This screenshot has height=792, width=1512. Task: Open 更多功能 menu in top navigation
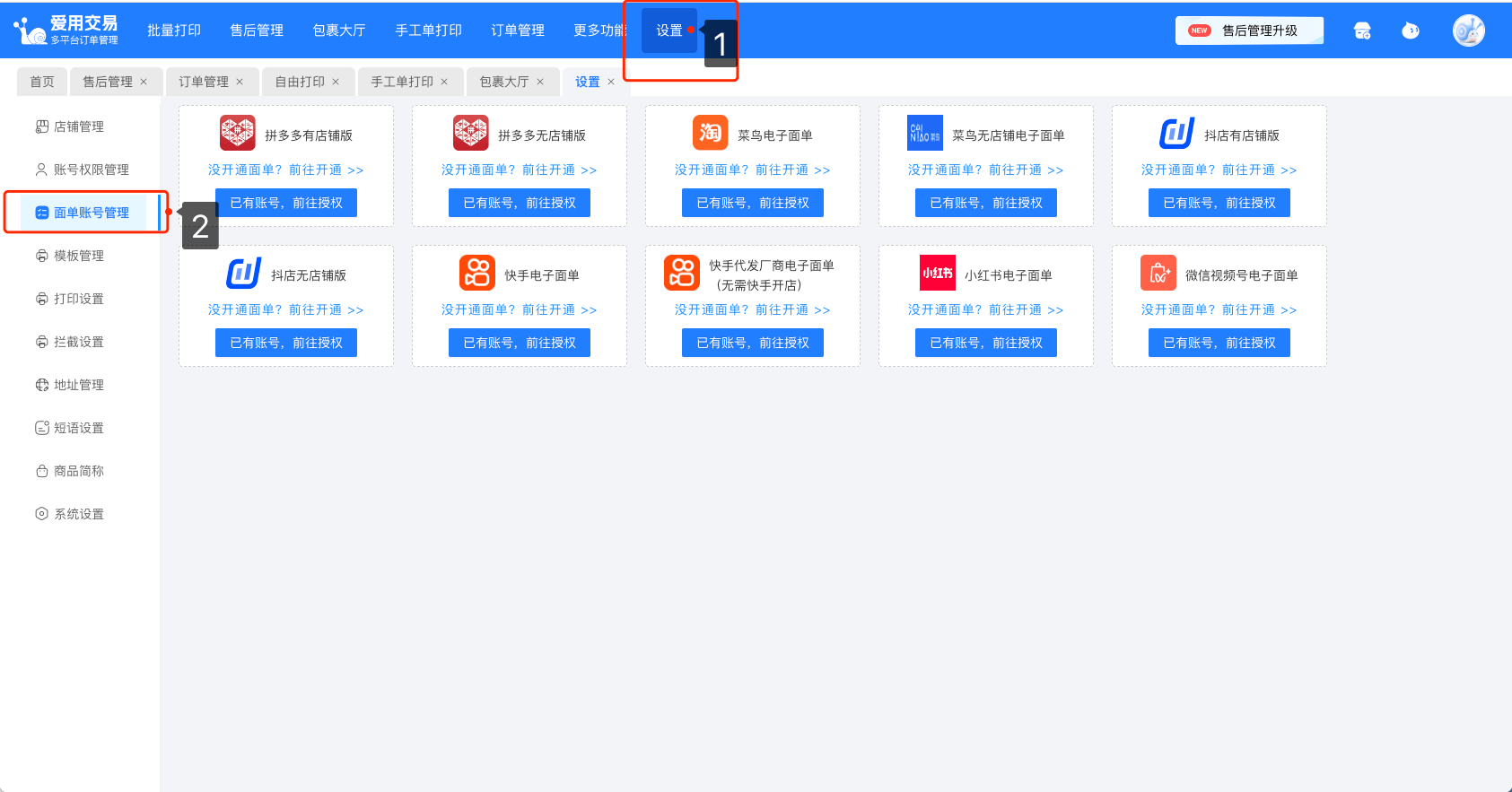[599, 30]
